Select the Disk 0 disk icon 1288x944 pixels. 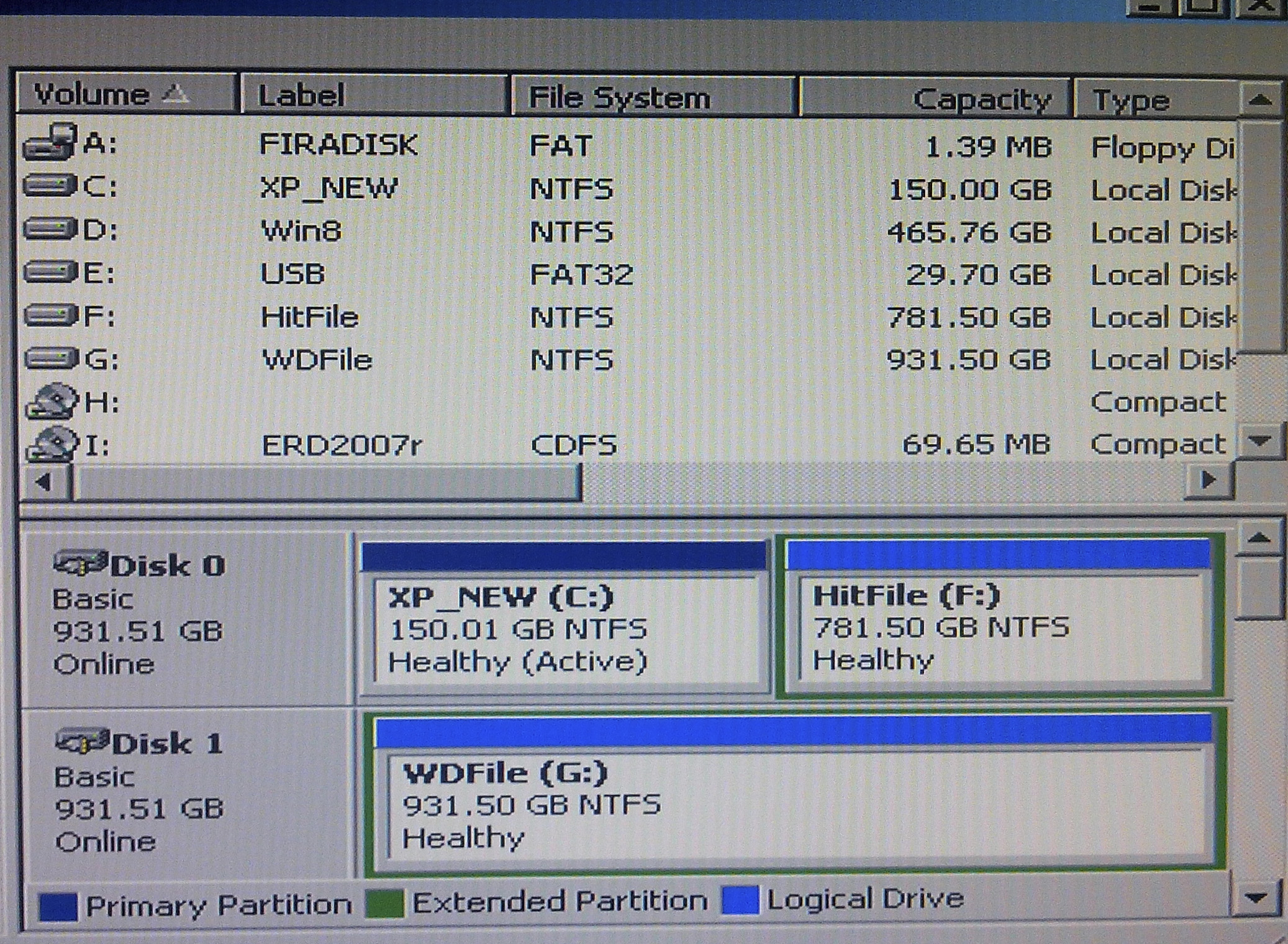point(81,564)
